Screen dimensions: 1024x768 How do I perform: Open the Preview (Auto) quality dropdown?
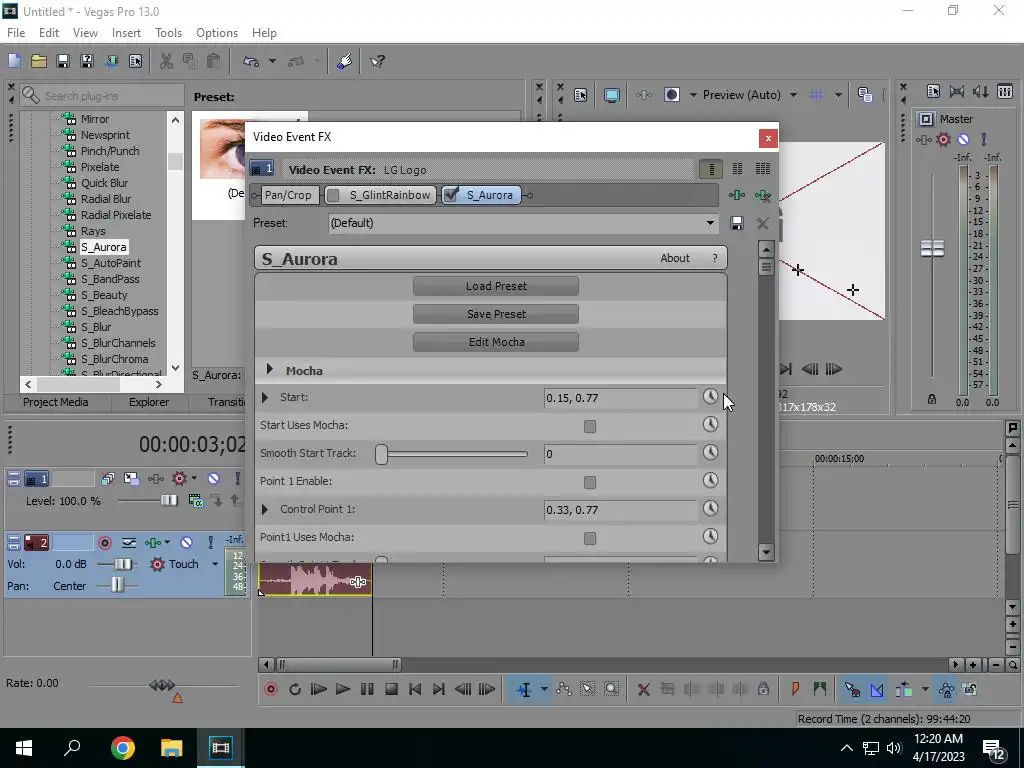793,95
